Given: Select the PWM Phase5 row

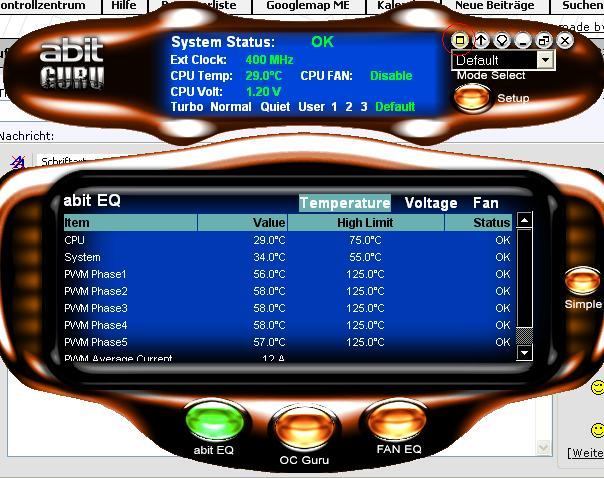Looking at the screenshot, I should (x=288, y=342).
